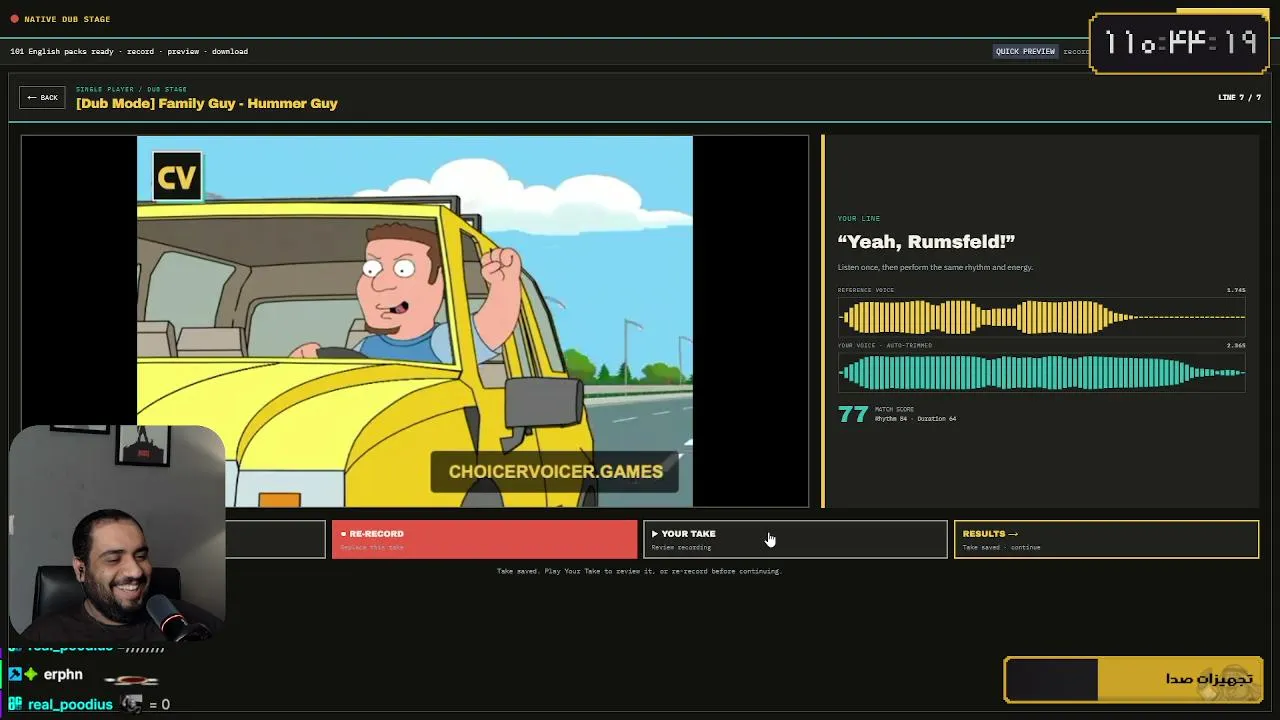Click the line text "Yeah, Rumsfeld!"
Image resolution: width=1280 pixels, height=720 pixels.
(926, 242)
